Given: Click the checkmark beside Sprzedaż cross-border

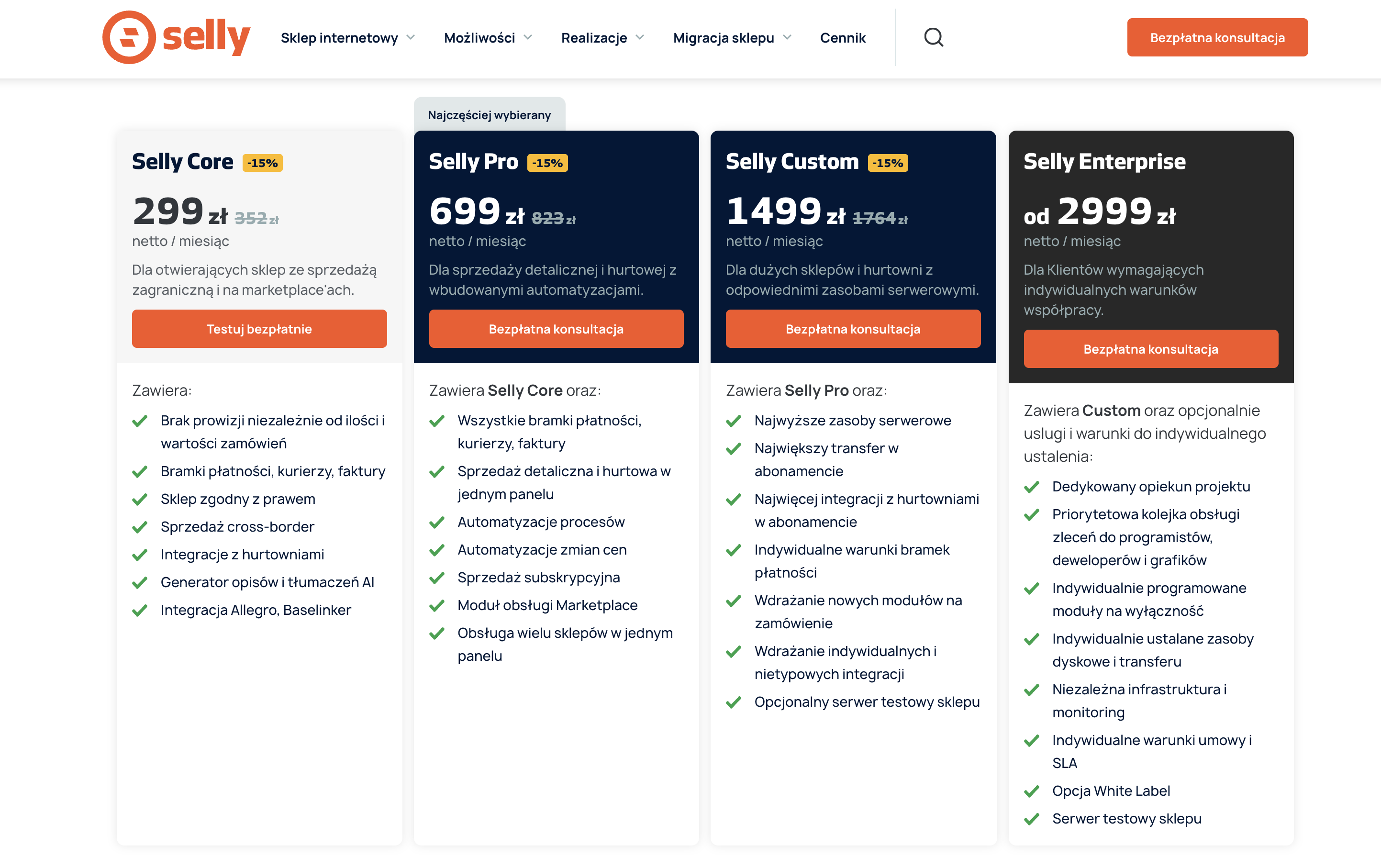Looking at the screenshot, I should [139, 527].
